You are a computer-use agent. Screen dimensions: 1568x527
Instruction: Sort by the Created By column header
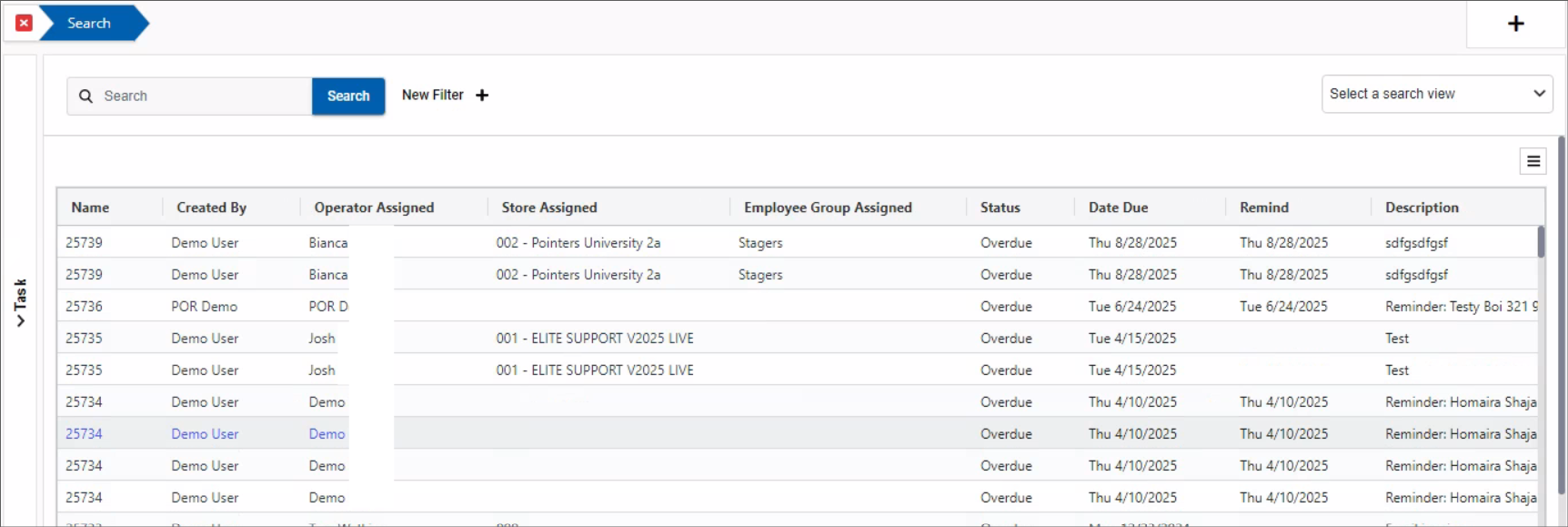click(x=211, y=208)
